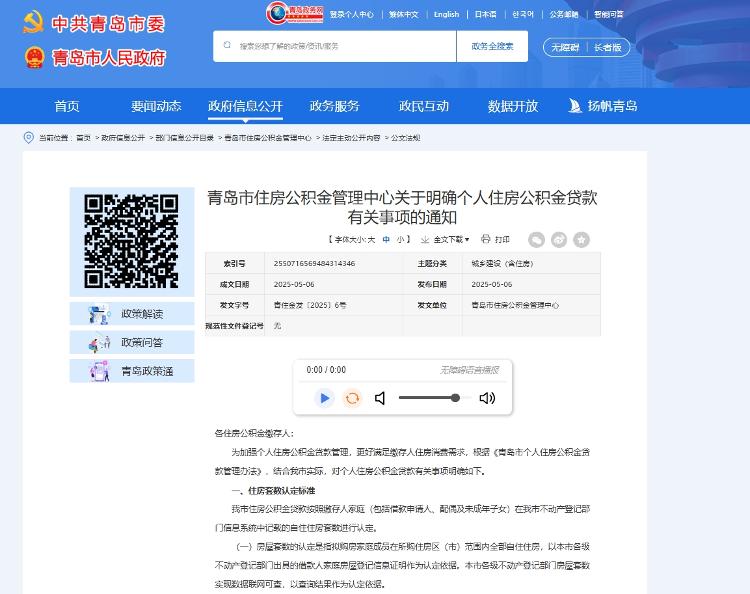This screenshot has width=750, height=594.
Task: Open 政策解读 sidebar button
Action: (132, 314)
